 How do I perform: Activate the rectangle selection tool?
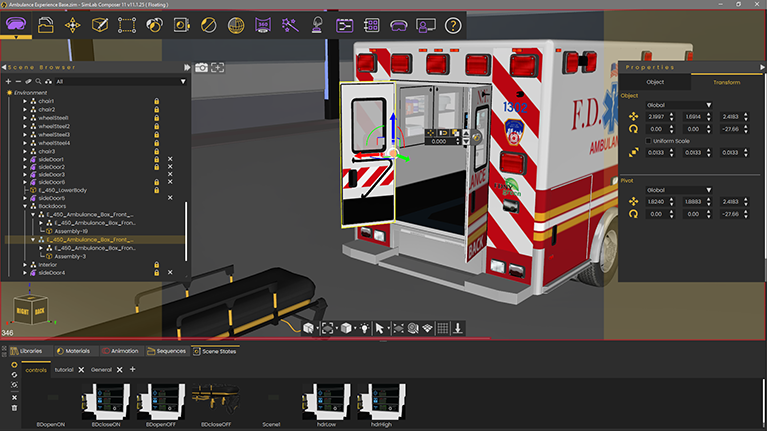(x=127, y=25)
